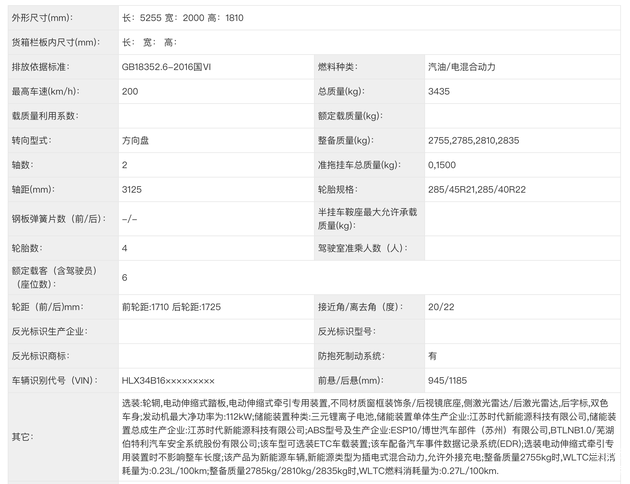Select the wheelbase value 3125
Image resolution: width=630 pixels, height=484 pixels.
(132, 188)
